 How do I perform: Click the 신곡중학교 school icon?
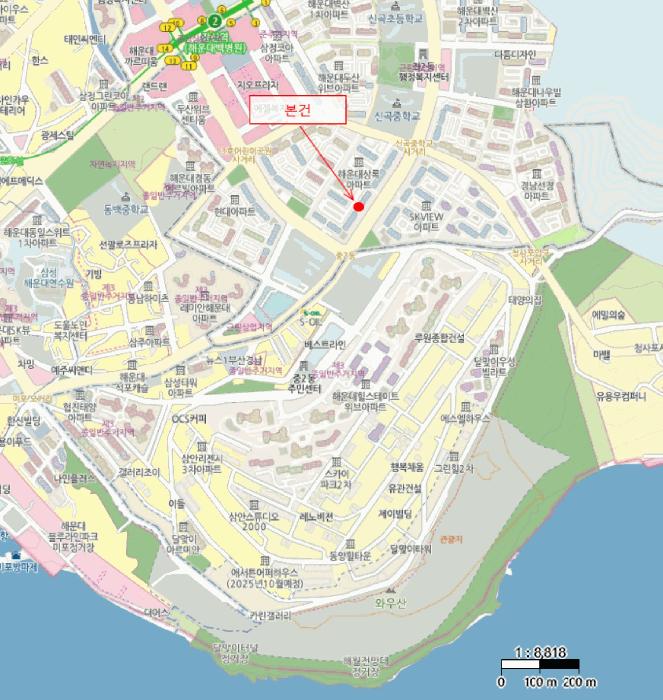point(398,103)
